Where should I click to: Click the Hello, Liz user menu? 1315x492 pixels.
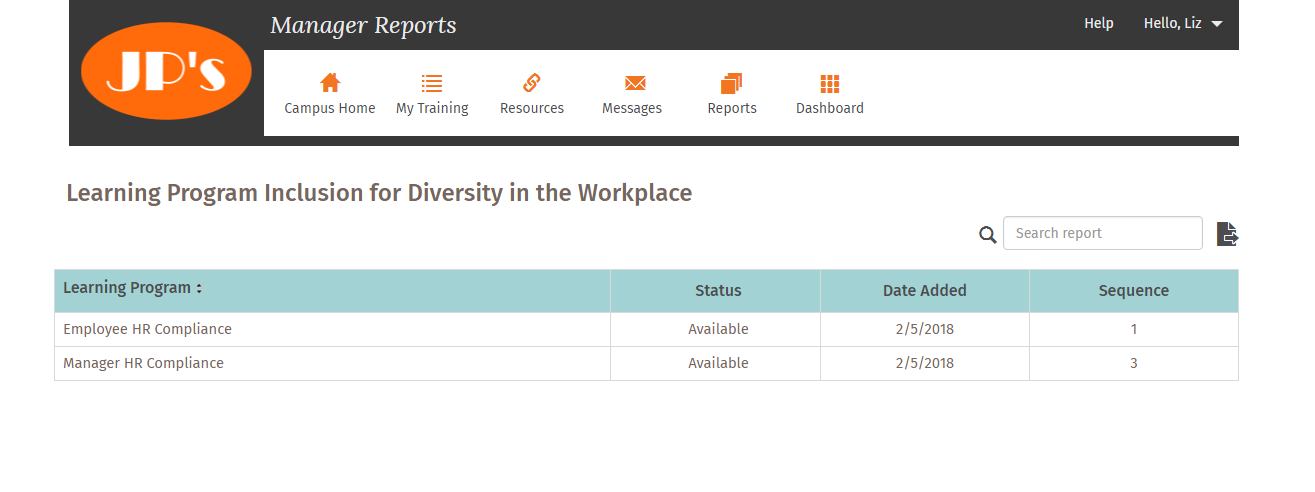1183,23
